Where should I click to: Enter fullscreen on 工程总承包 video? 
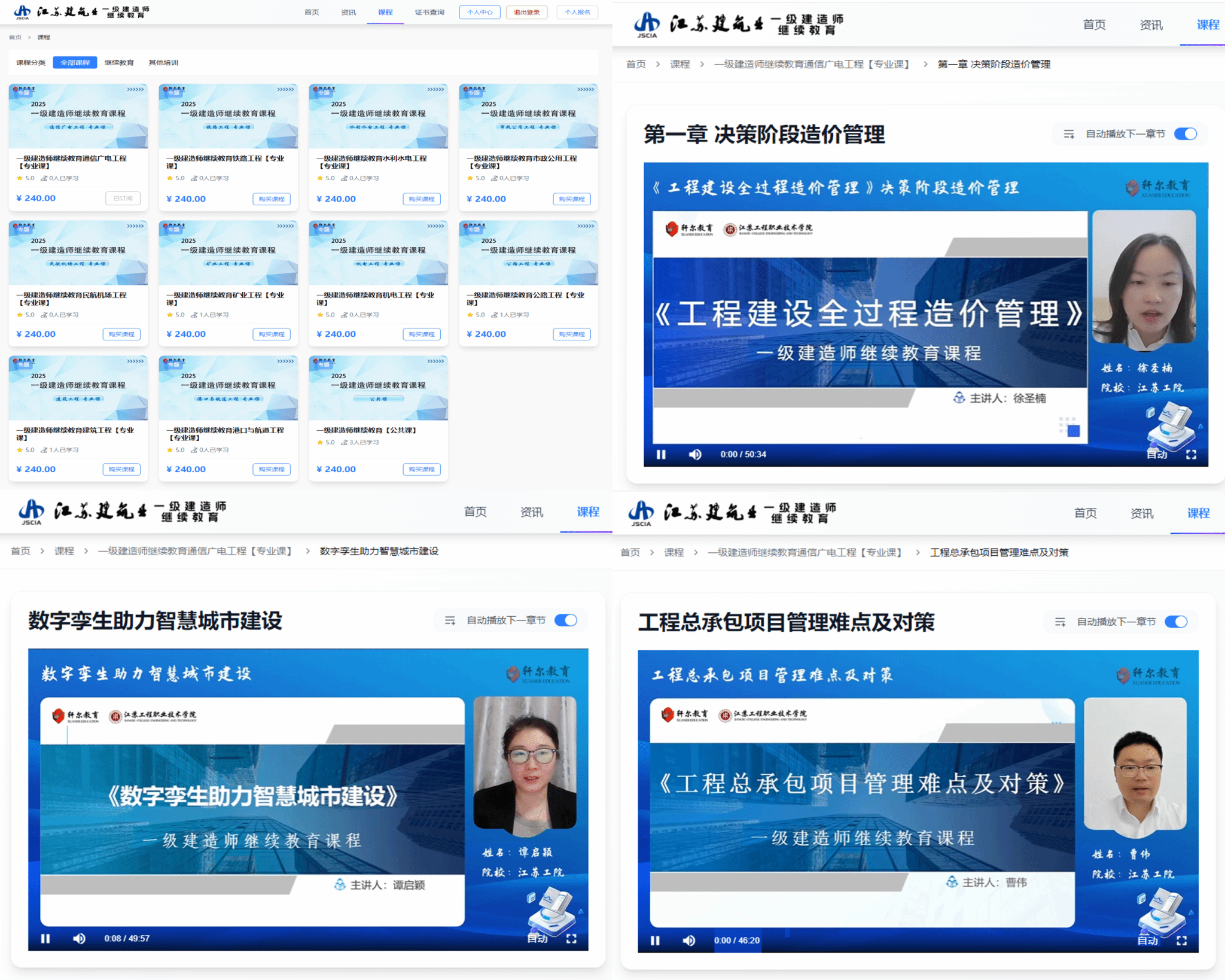(x=1181, y=941)
